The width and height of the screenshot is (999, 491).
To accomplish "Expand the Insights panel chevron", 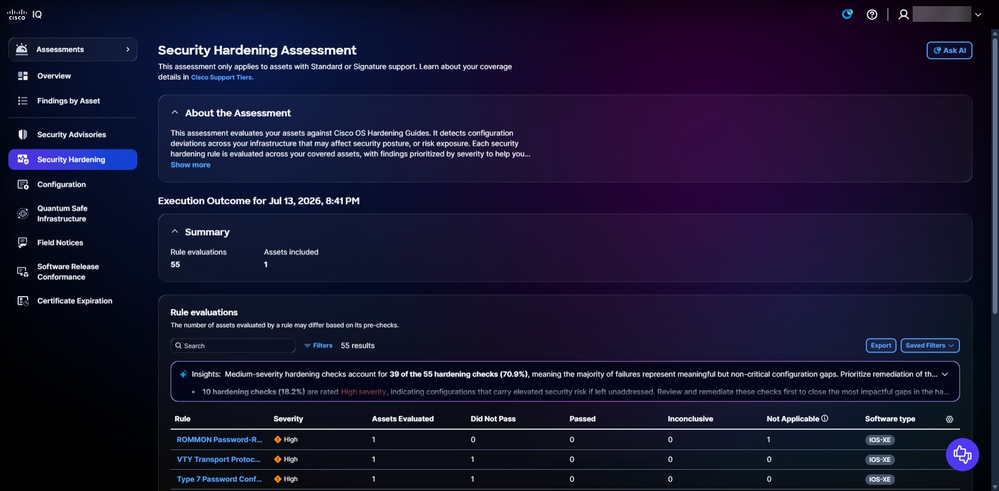I will (945, 374).
